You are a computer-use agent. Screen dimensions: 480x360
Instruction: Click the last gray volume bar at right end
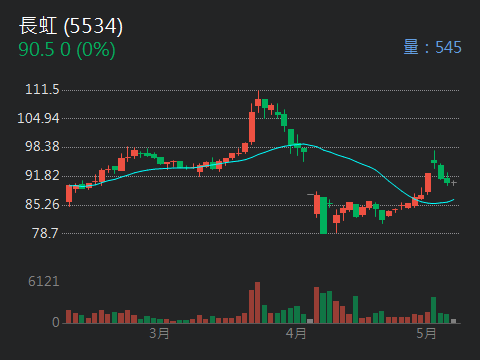[453, 321]
